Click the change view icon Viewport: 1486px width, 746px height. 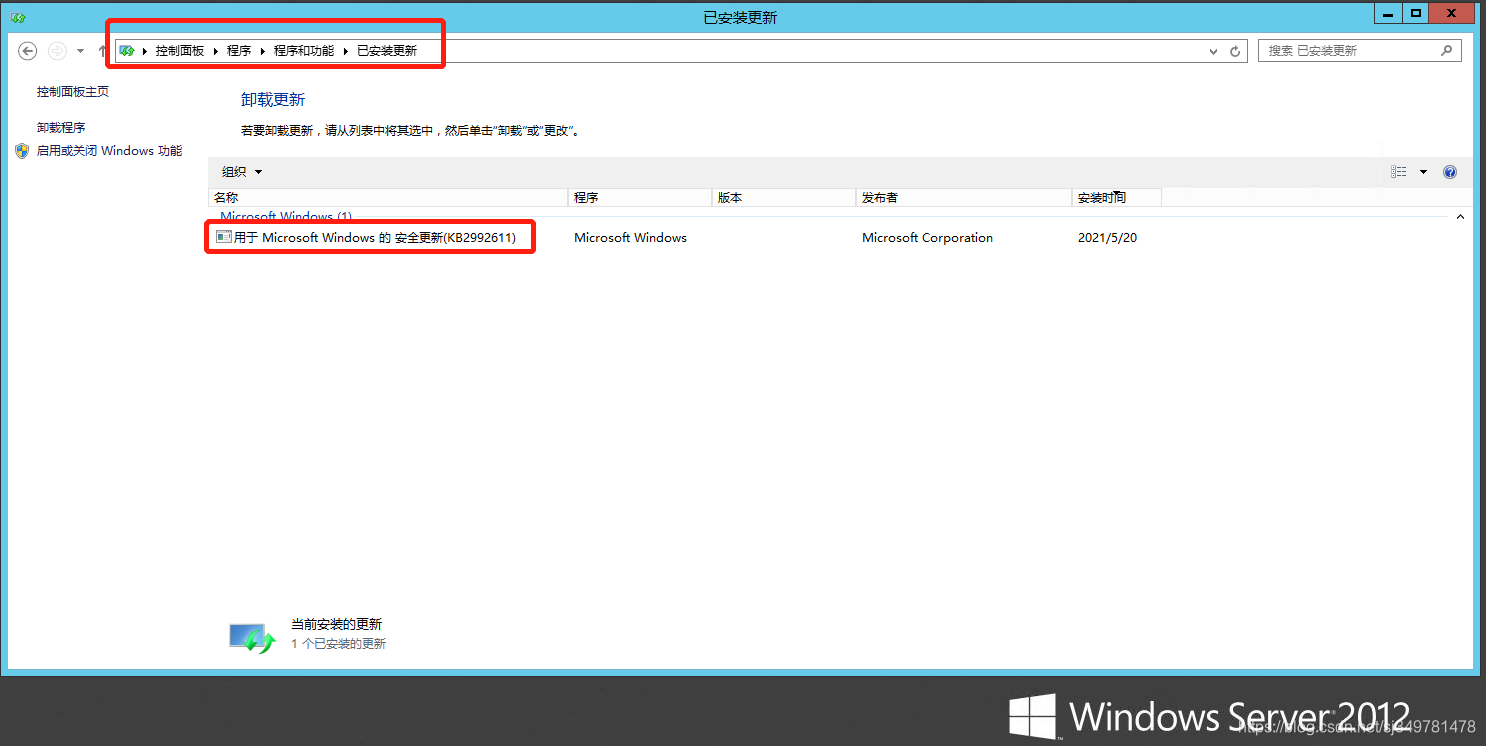coord(1399,172)
